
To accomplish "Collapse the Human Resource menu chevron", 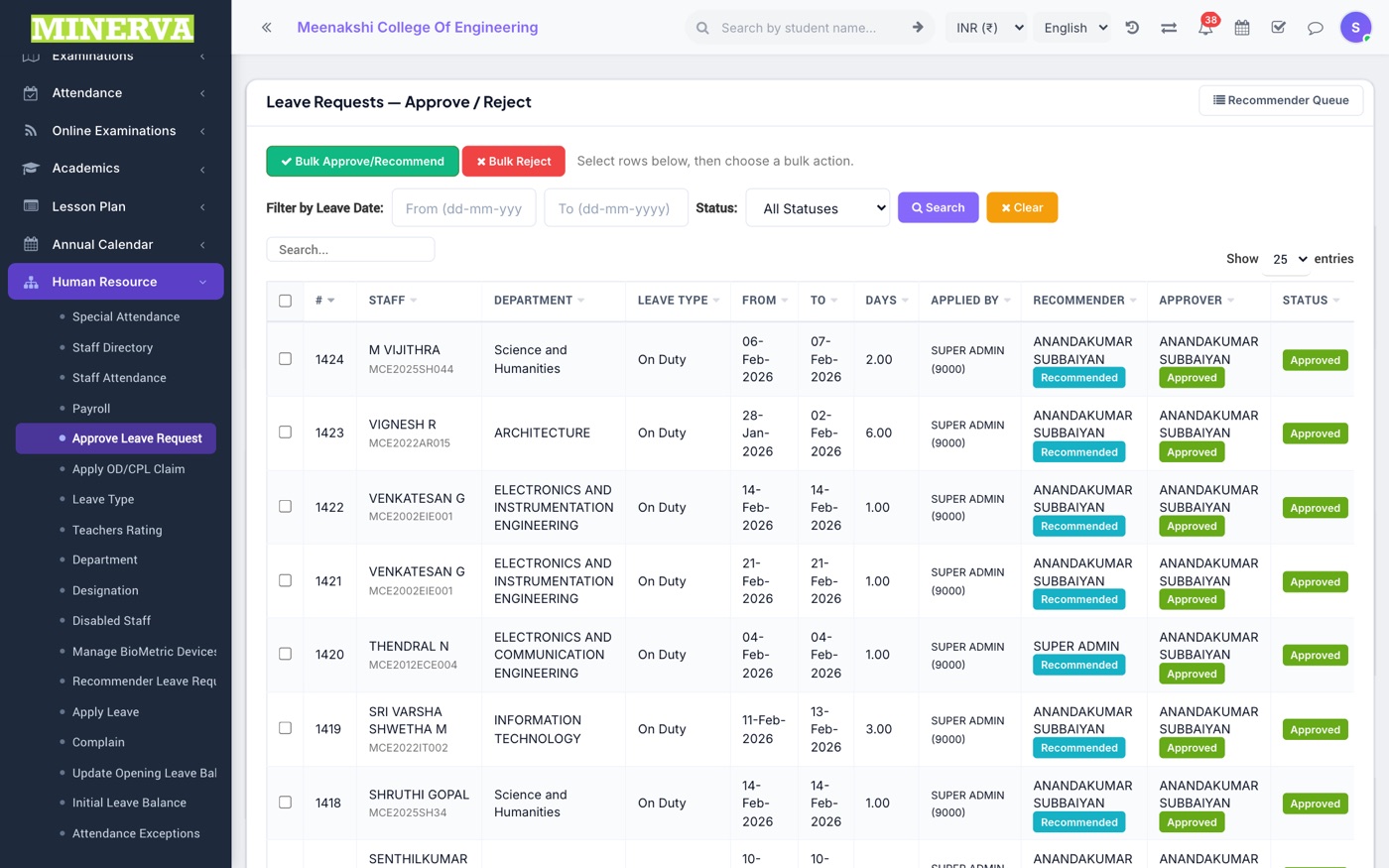I will pyautogui.click(x=202, y=283).
